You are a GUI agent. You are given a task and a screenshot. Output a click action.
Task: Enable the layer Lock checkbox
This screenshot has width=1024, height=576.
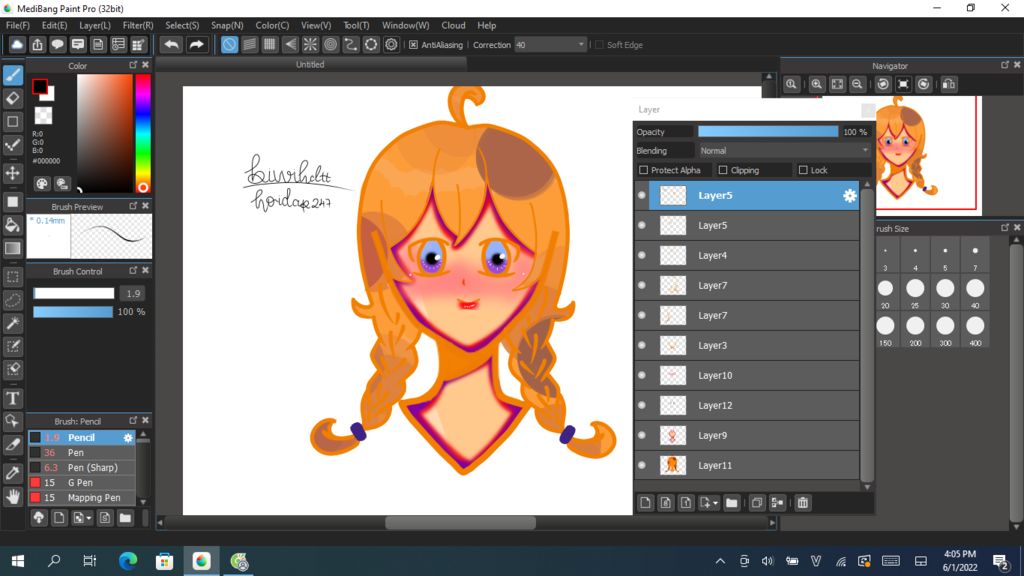(803, 170)
